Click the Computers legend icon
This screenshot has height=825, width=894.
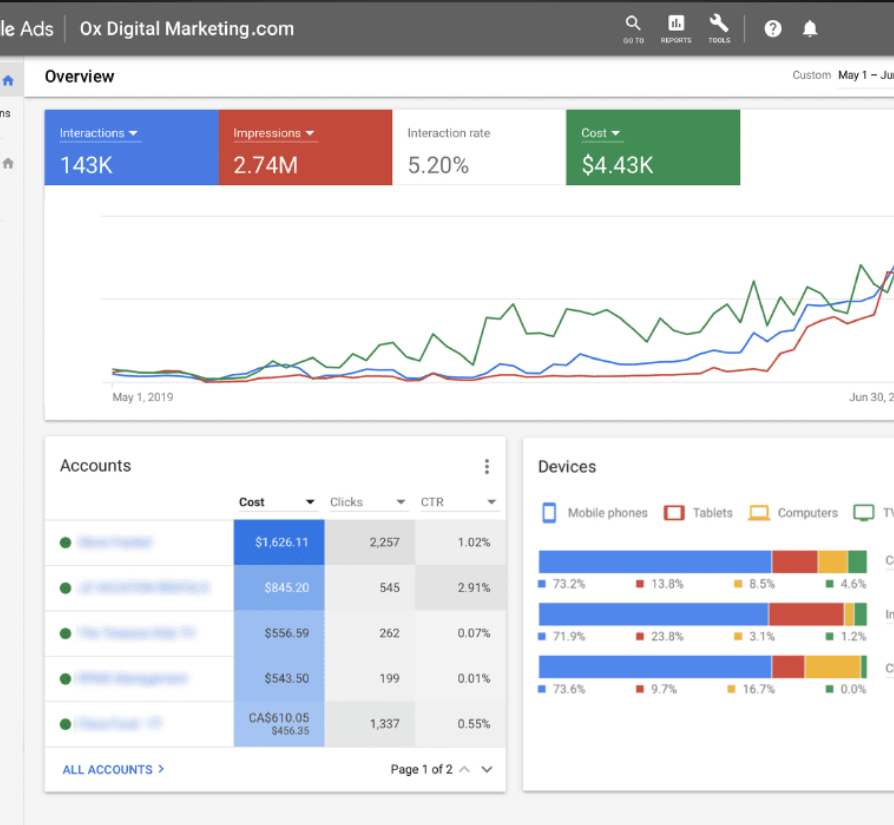coord(759,513)
